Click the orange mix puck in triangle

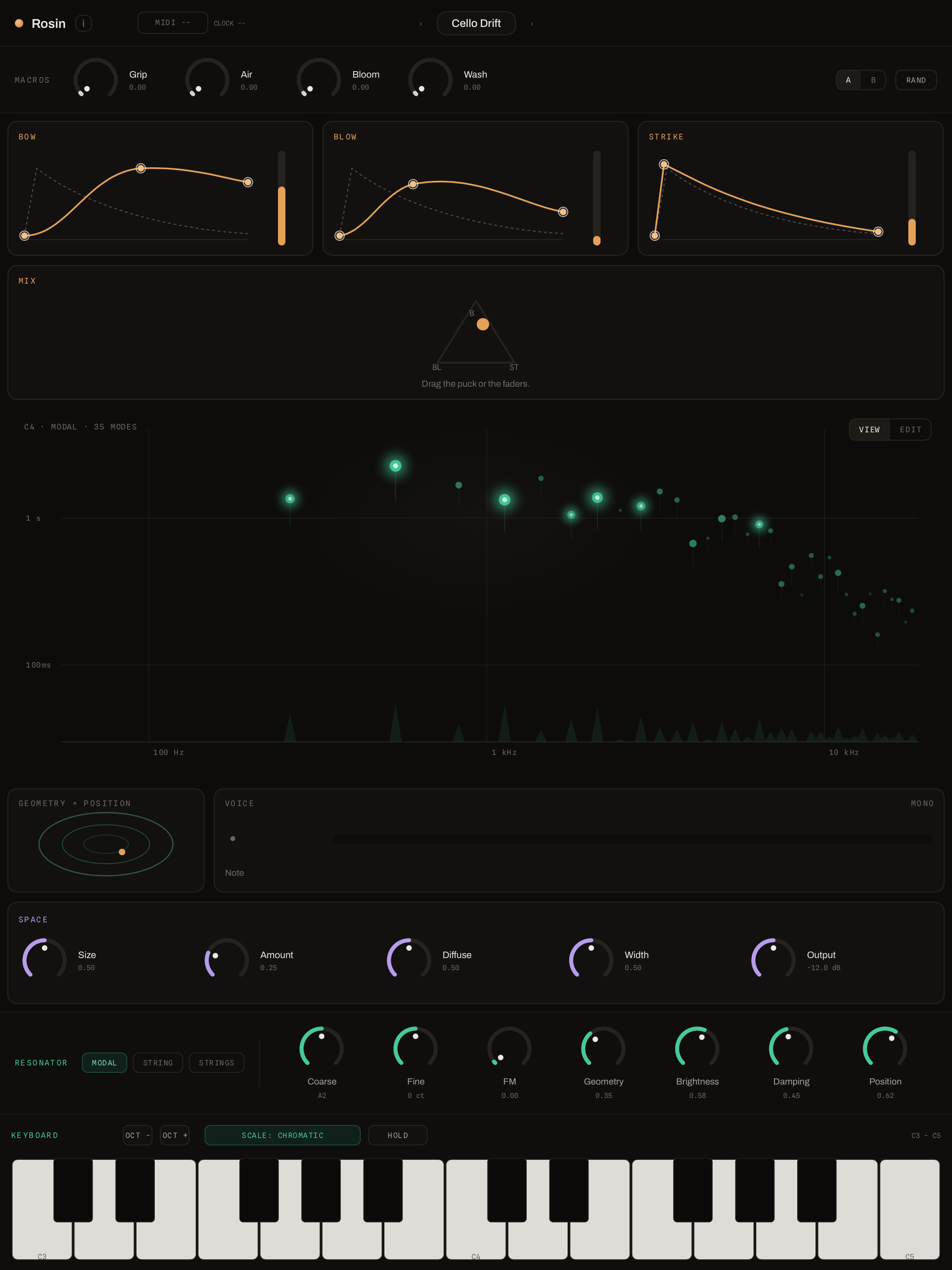pos(483,324)
